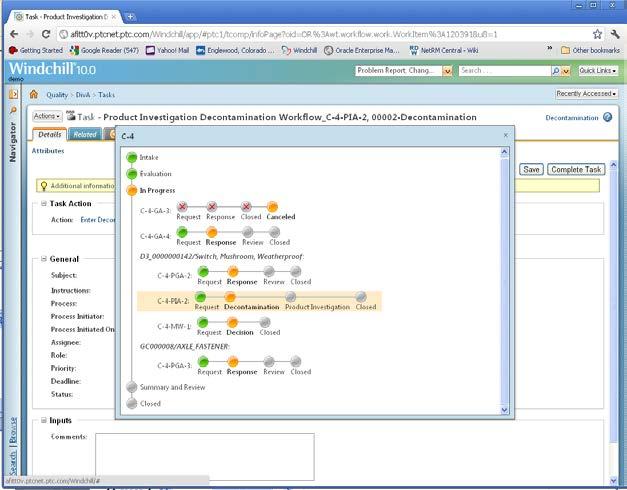Reload the page with refresh icon
Image resolution: width=627 pixels, height=490 pixels.
46,34
